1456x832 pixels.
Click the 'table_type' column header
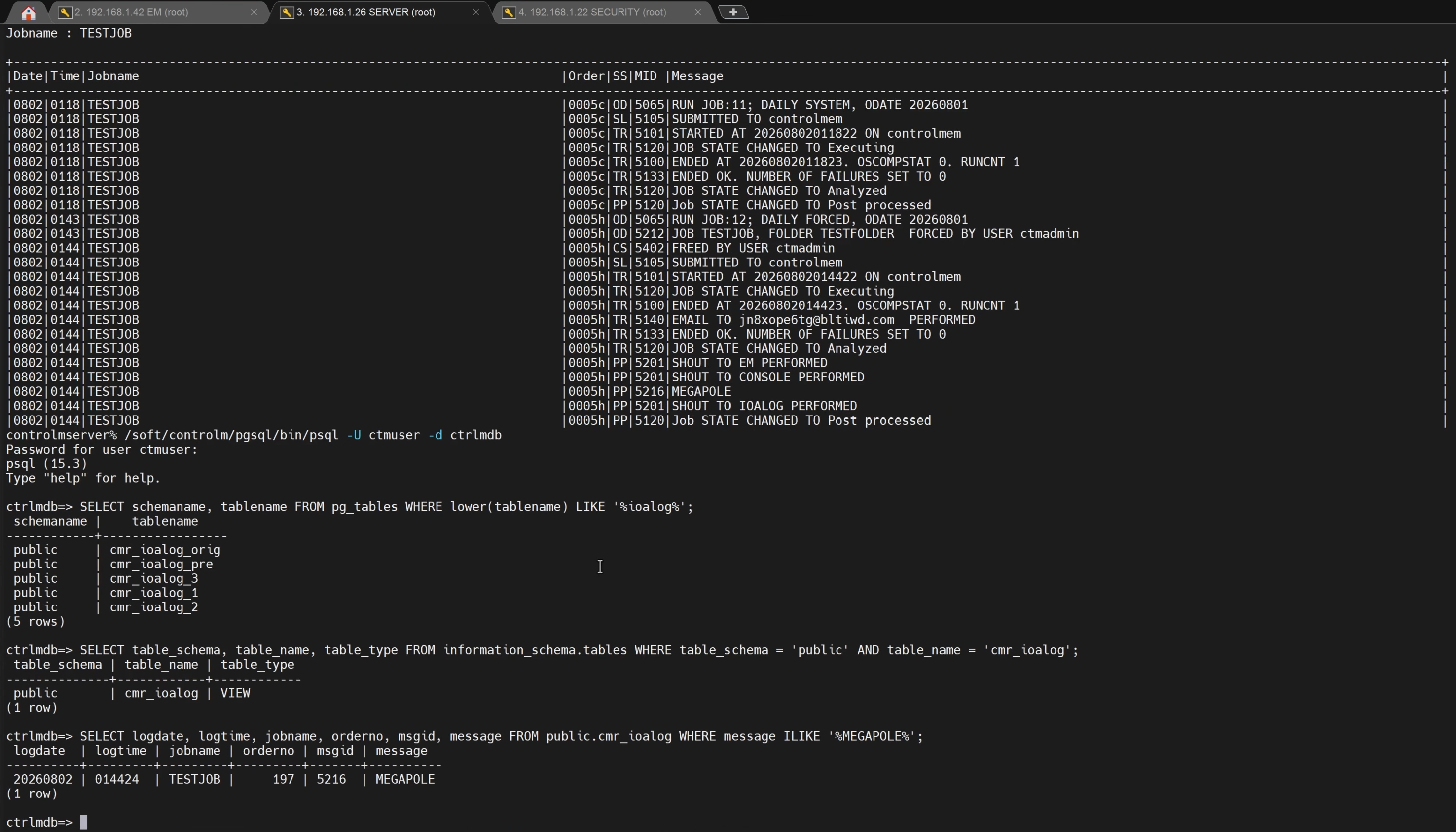click(257, 665)
